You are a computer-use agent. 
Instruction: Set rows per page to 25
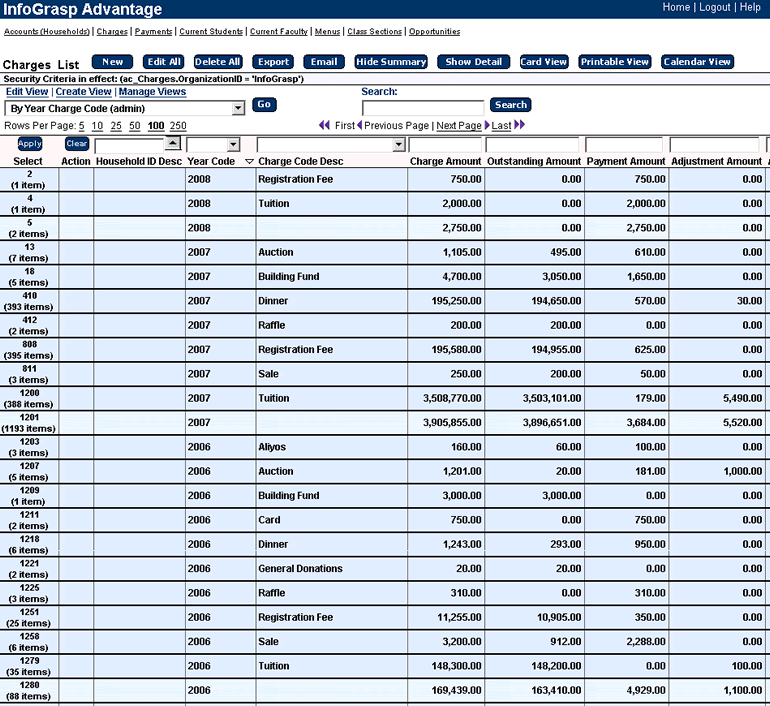pos(116,126)
